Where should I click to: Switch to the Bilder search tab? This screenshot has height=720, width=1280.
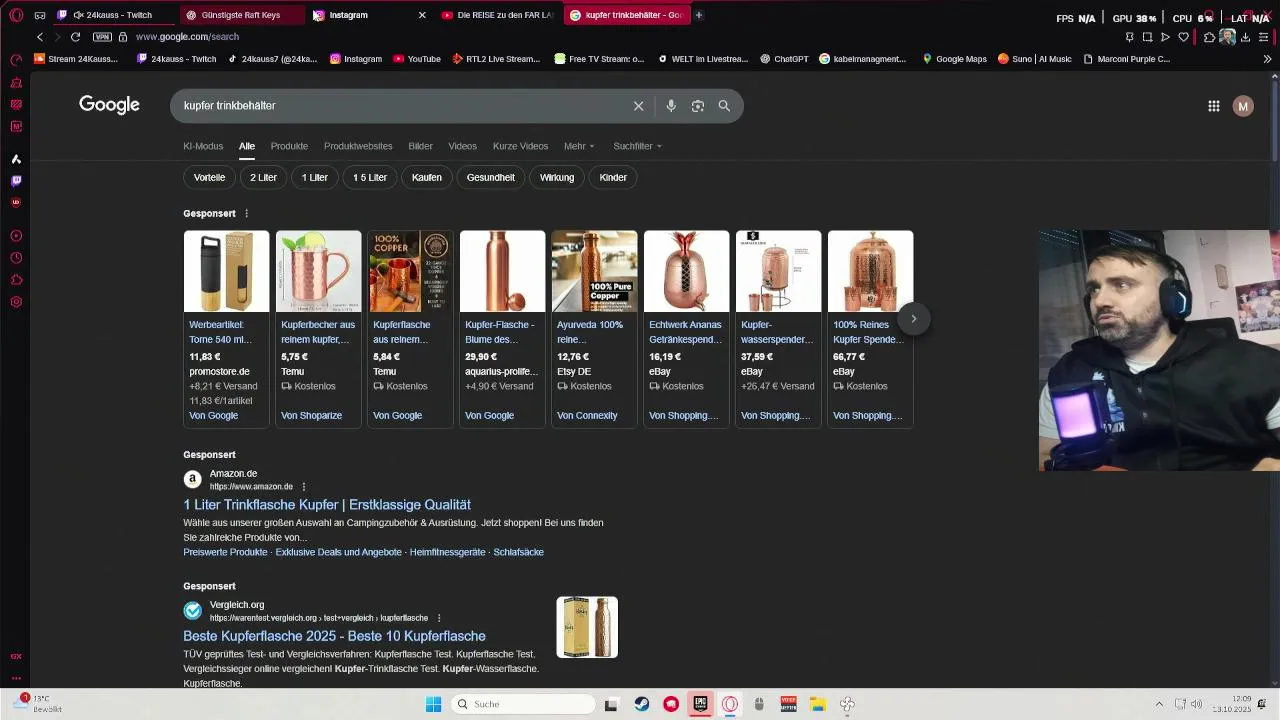[x=420, y=146]
